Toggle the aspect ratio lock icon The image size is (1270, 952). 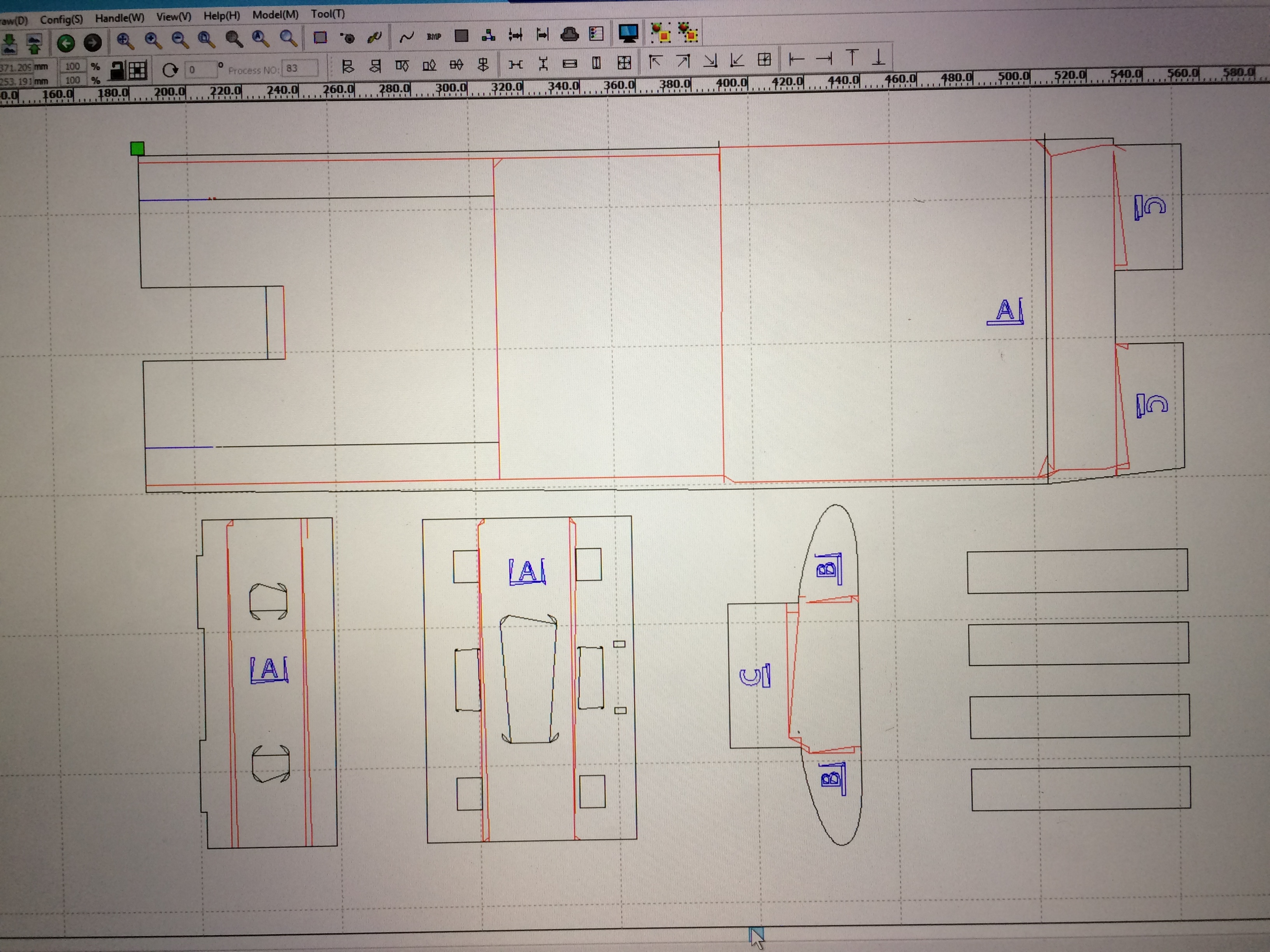click(117, 70)
